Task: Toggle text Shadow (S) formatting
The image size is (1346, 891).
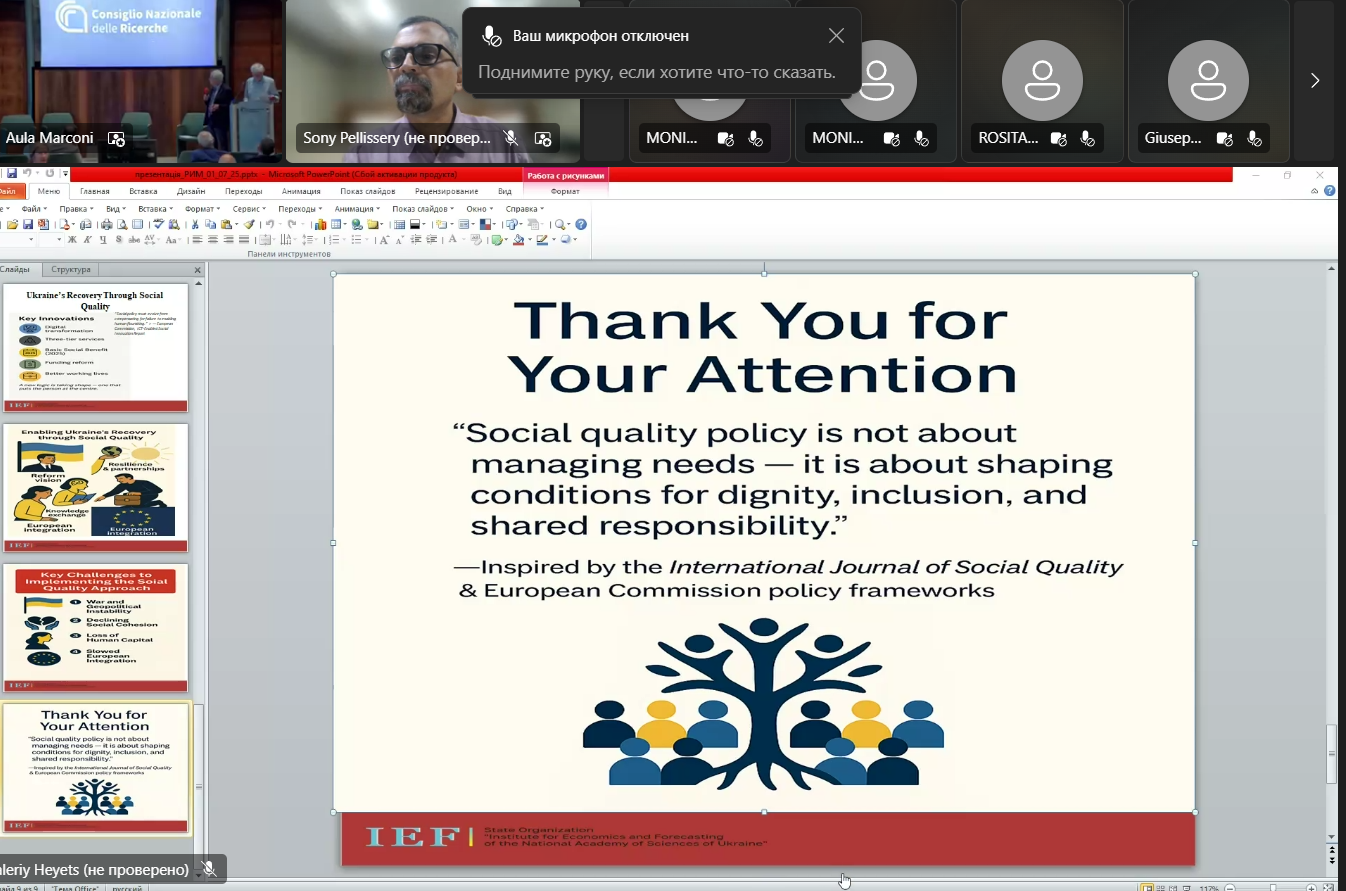Action: (x=119, y=240)
